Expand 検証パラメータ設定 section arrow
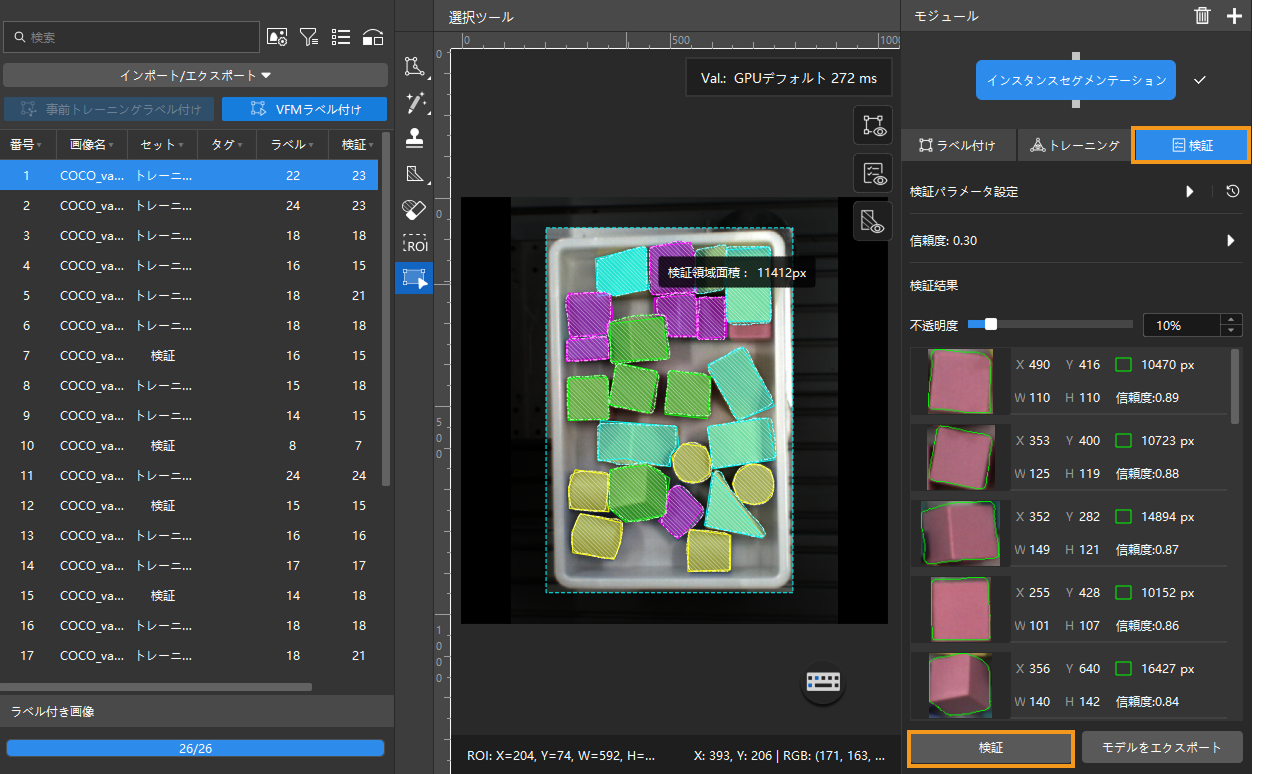Image resolution: width=1268 pixels, height=774 pixels. (1190, 191)
